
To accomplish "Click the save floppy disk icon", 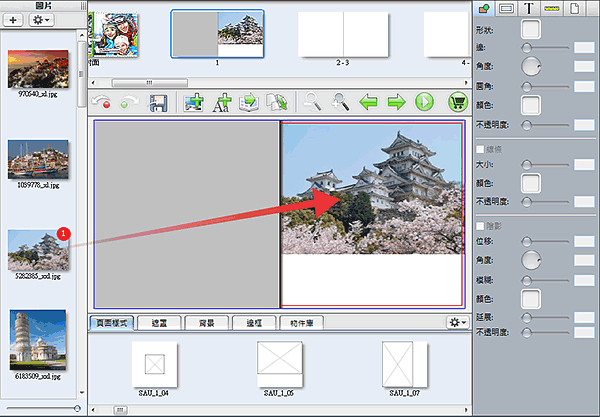I will click(158, 103).
